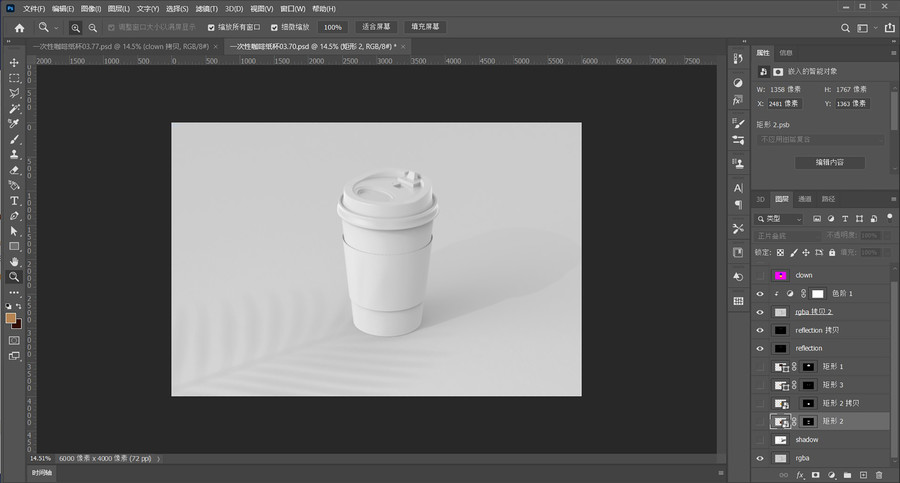Create a new layer with the plus icon
This screenshot has width=900, height=483.
point(863,475)
